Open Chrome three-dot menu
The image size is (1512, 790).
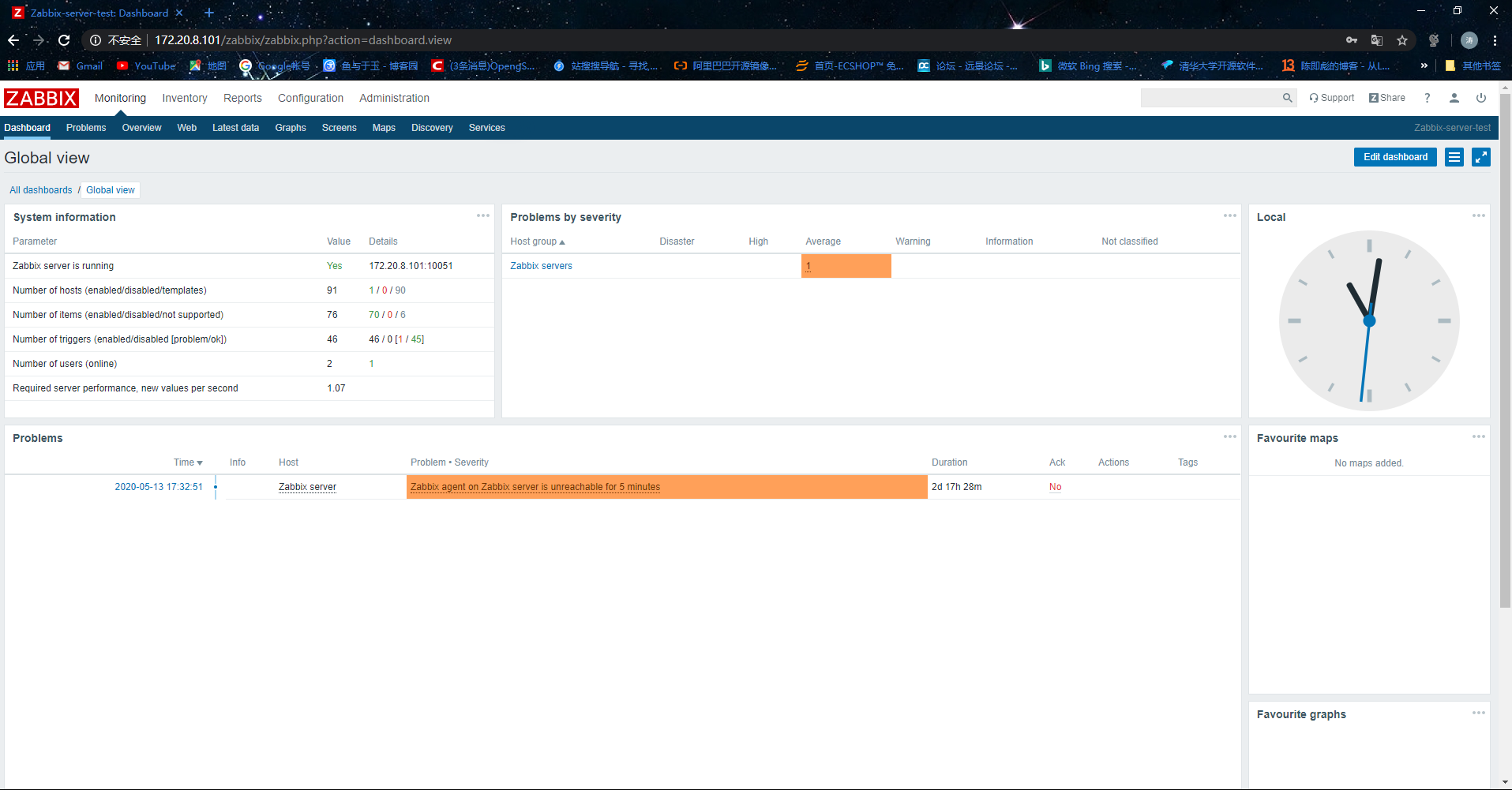click(1495, 40)
